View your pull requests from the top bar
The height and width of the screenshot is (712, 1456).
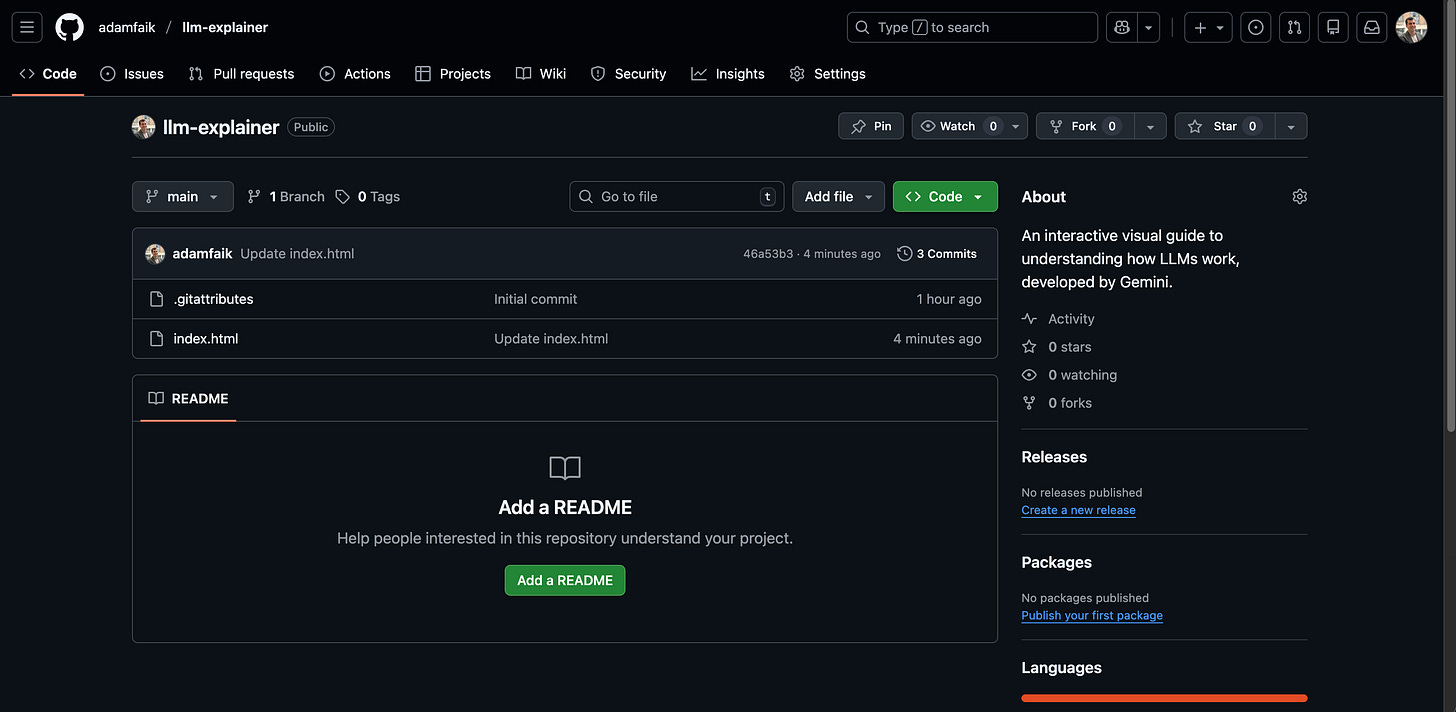pyautogui.click(x=1294, y=27)
